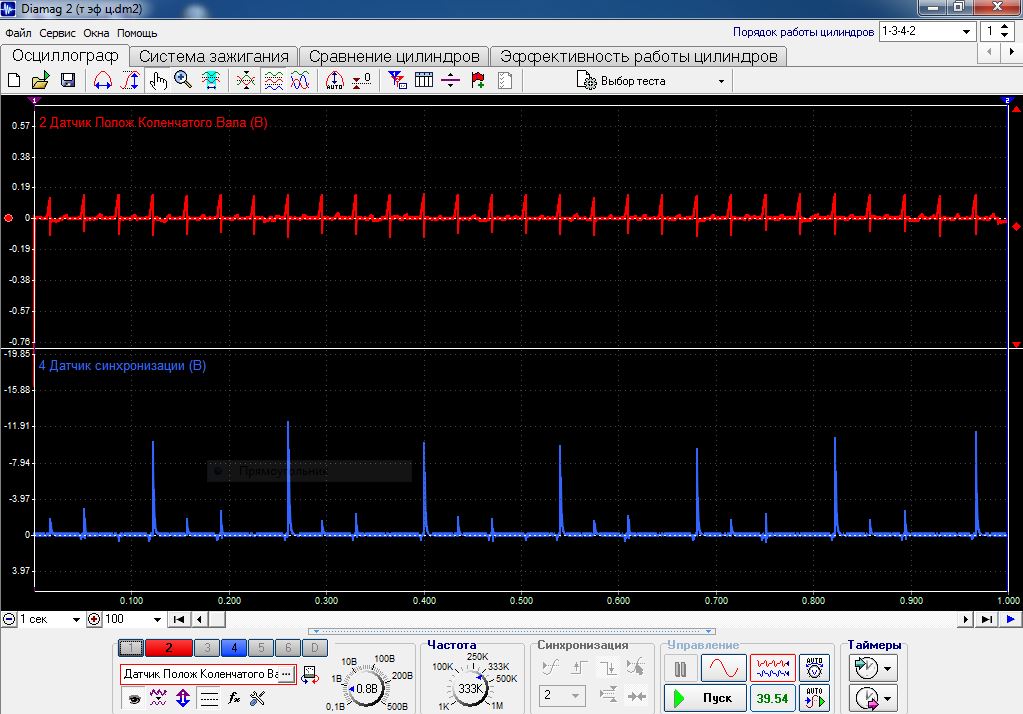The height and width of the screenshot is (714, 1023).
Task: Click the greyed checklist document icon
Action: (x=505, y=80)
